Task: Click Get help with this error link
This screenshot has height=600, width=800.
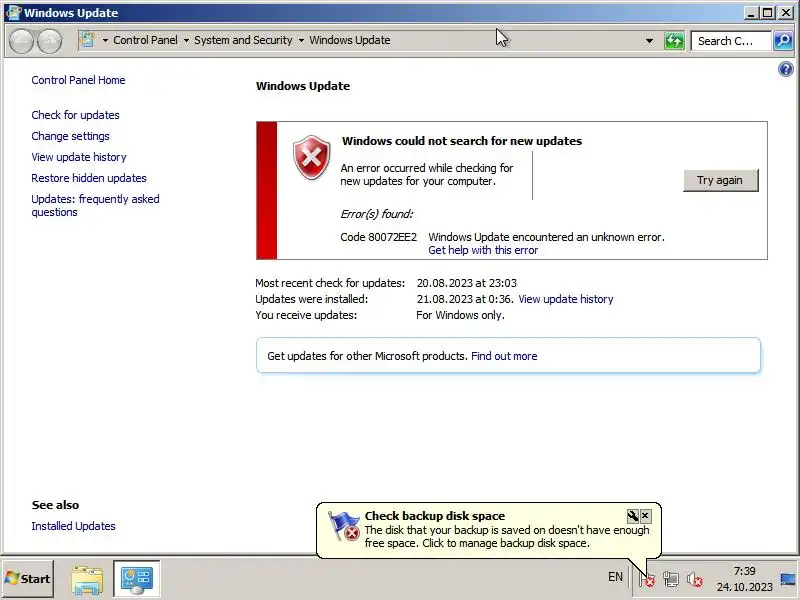Action: click(x=483, y=250)
